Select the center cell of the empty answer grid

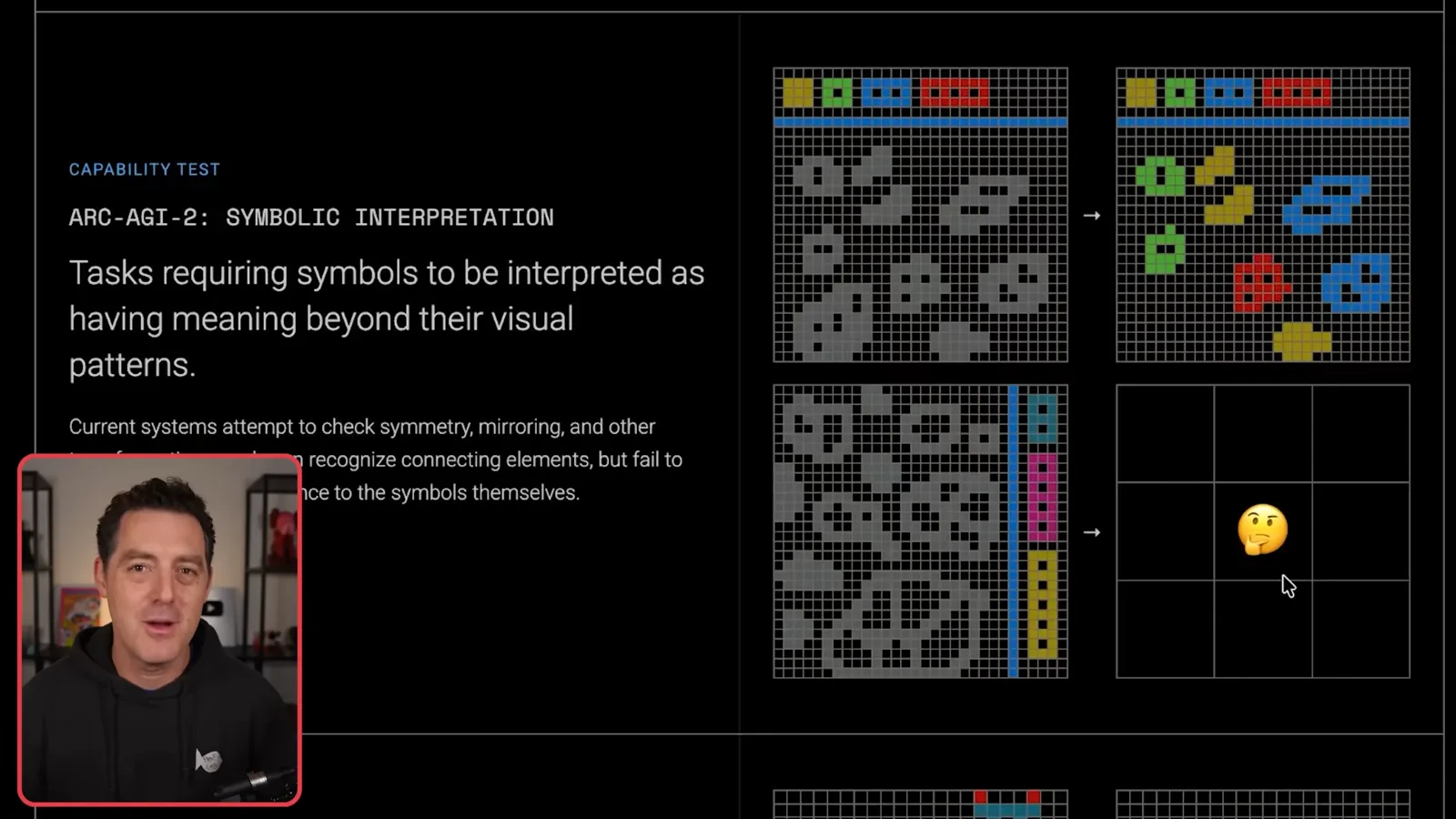coord(1263,531)
